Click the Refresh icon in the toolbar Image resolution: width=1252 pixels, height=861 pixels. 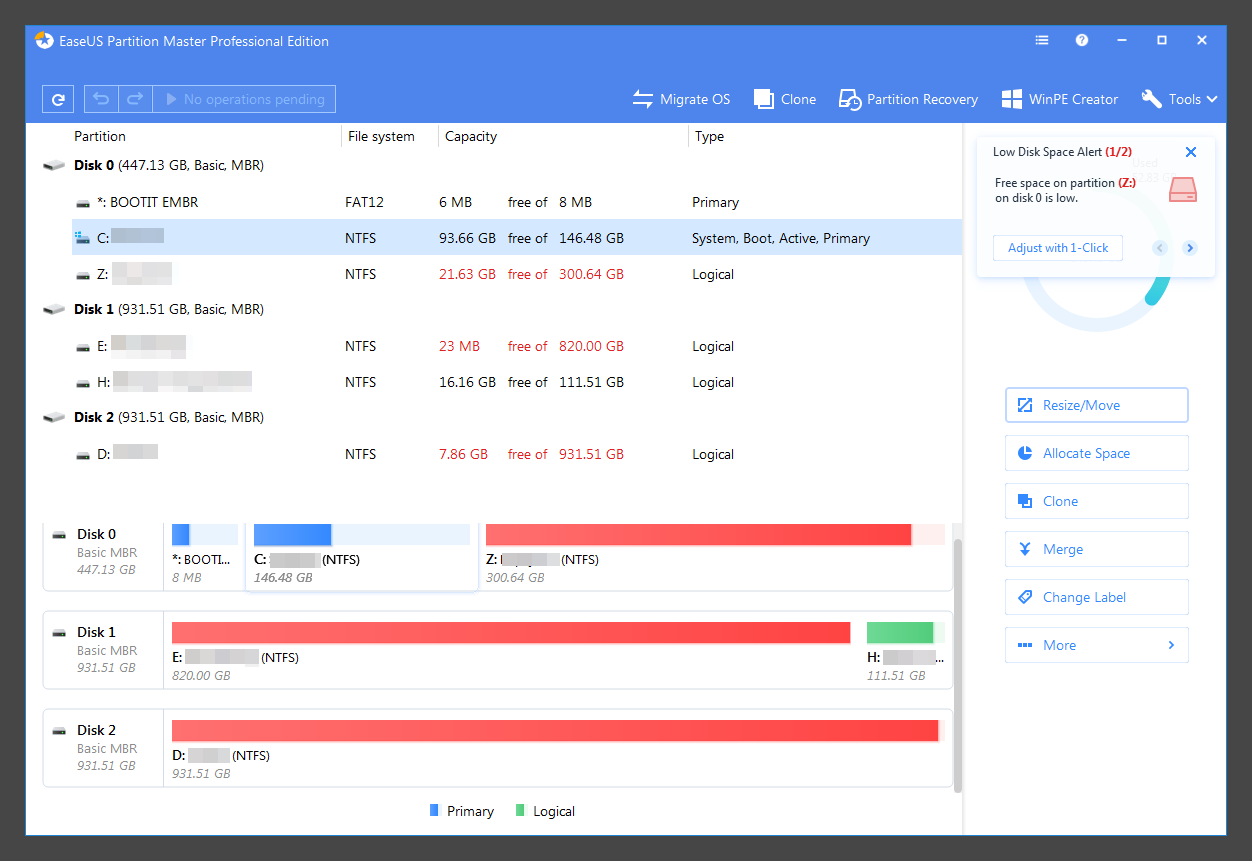coord(58,99)
